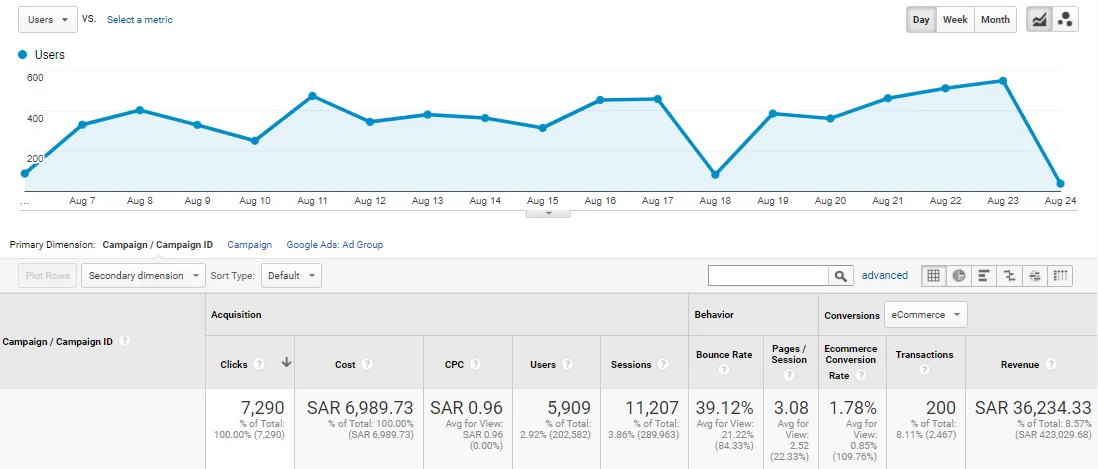
Task: Select the Performance bar view icon
Action: (x=984, y=276)
